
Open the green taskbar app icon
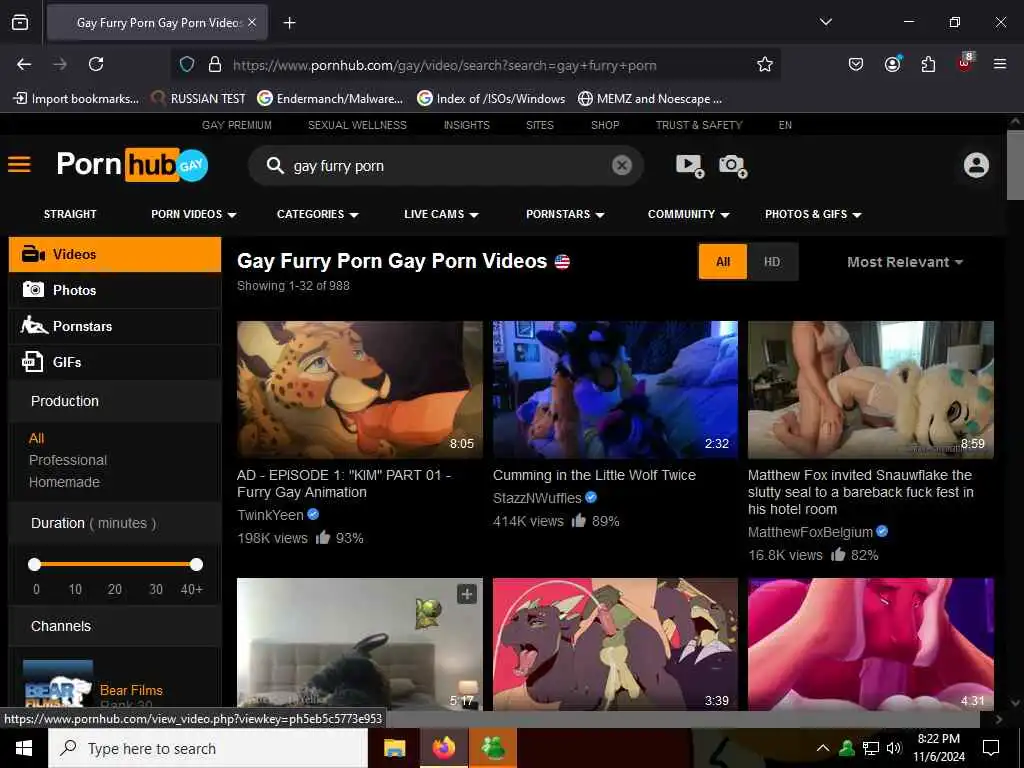coord(493,748)
